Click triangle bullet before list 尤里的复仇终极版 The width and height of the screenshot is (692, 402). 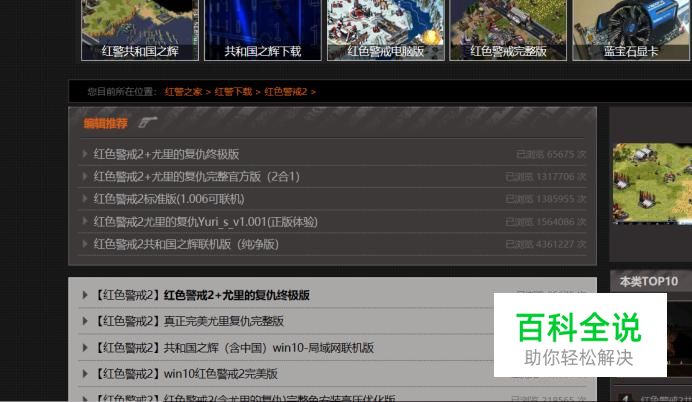pyautogui.click(x=85, y=295)
